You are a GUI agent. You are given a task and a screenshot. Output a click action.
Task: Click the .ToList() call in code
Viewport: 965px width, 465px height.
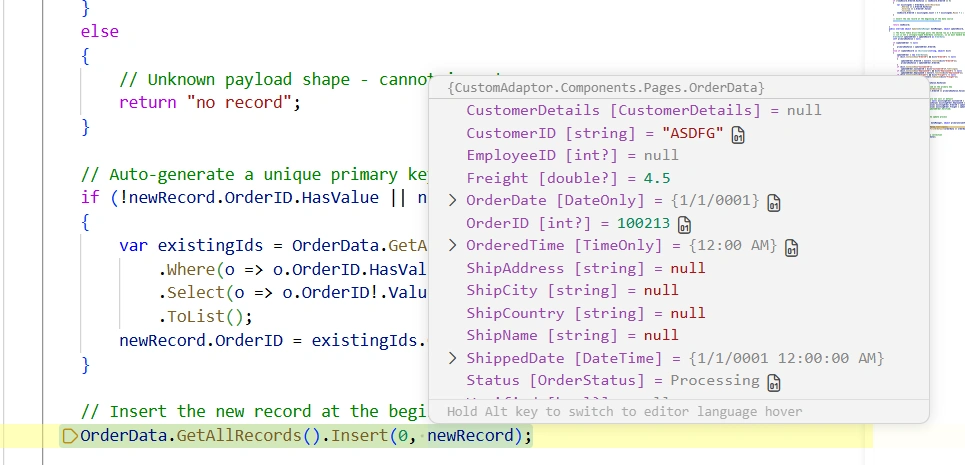pyautogui.click(x=206, y=317)
